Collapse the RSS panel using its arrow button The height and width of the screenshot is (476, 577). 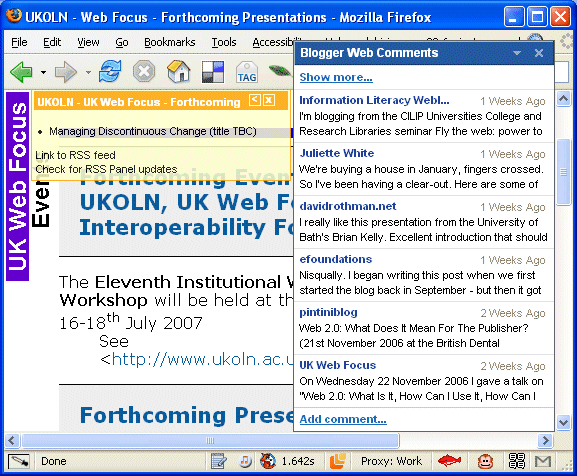(254, 100)
